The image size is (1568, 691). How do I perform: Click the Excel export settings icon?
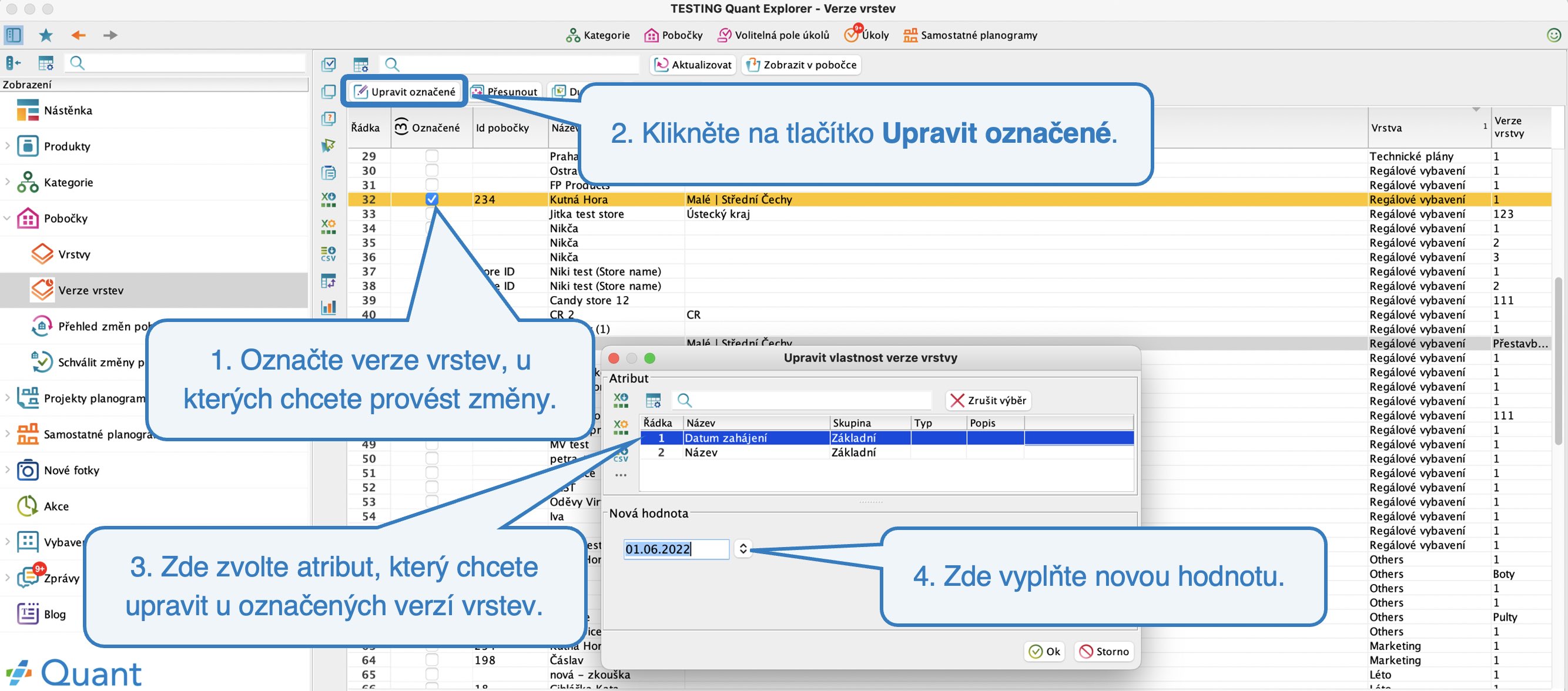tap(329, 226)
